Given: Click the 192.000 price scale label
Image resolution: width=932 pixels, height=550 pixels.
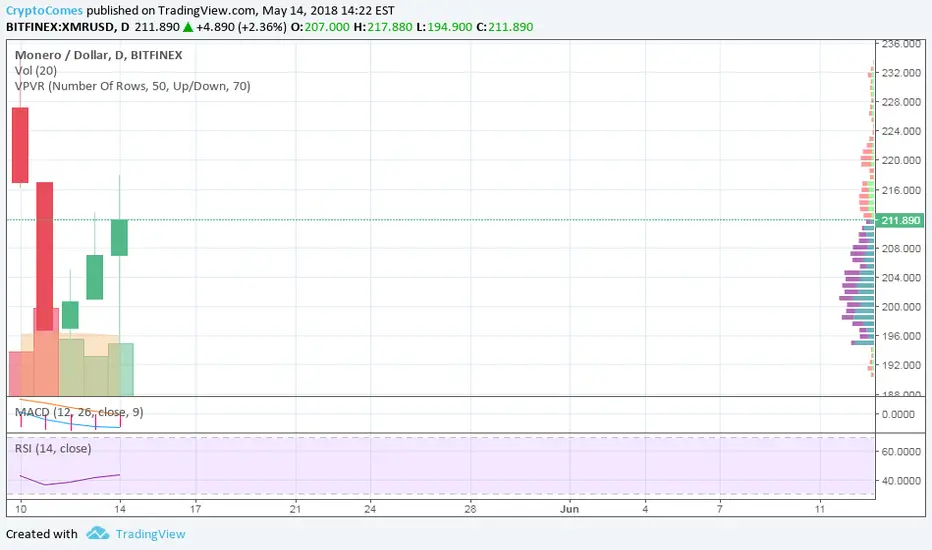Looking at the screenshot, I should [901, 364].
